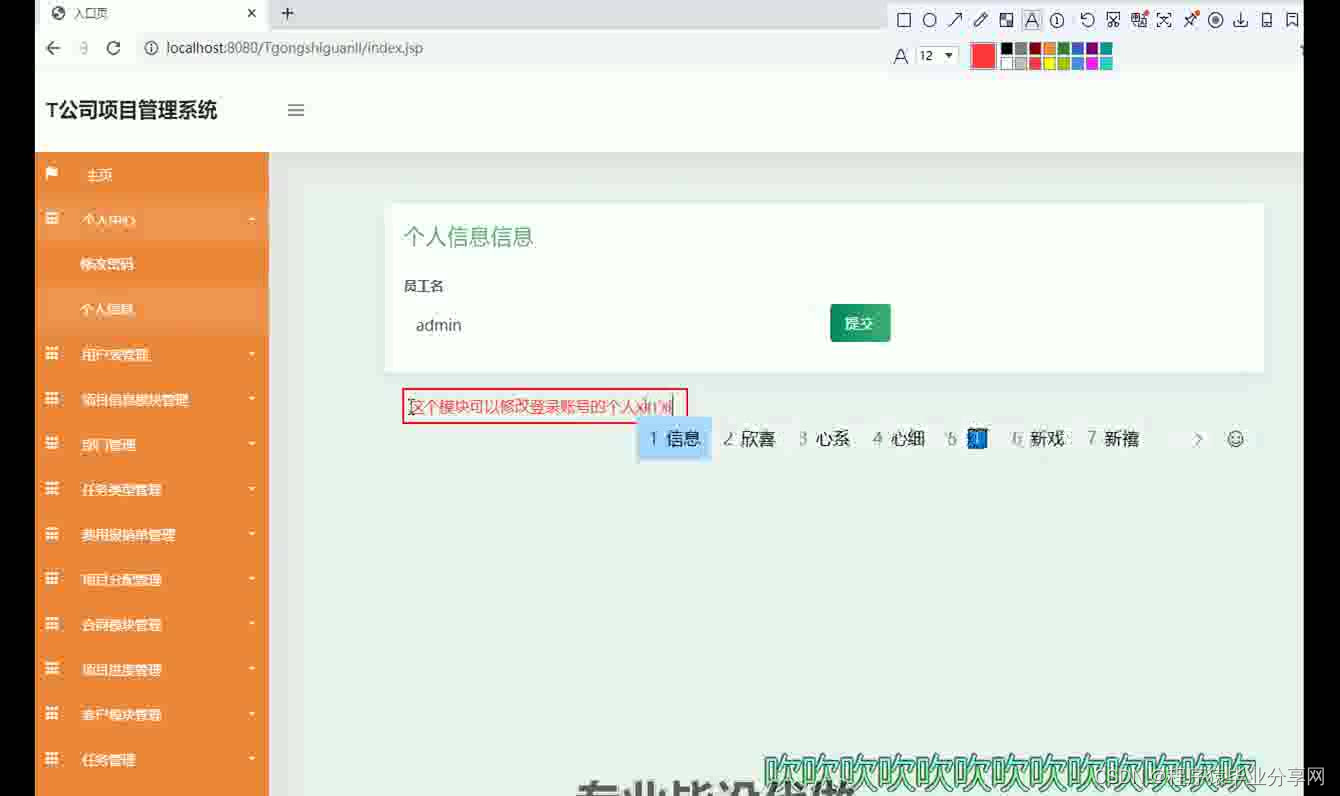Select the mosaic blur tool
This screenshot has height=796, width=1340.
[x=1006, y=20]
